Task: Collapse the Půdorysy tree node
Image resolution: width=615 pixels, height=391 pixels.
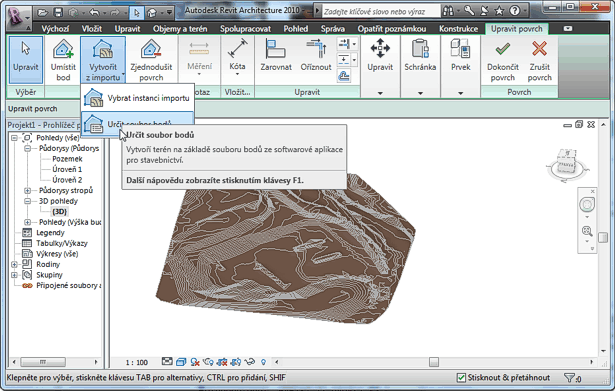Action: [27, 148]
